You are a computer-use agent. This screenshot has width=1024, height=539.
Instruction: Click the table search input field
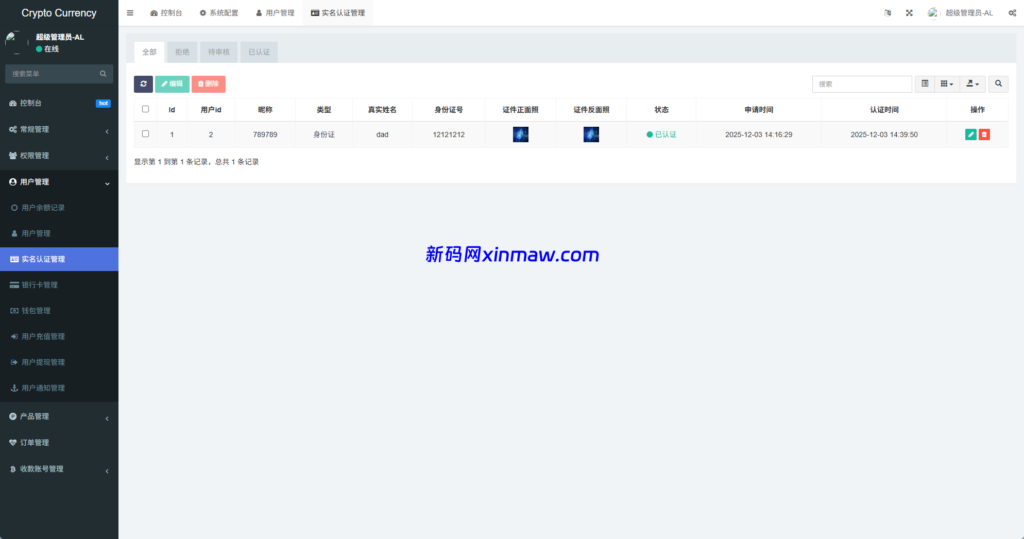pyautogui.click(x=861, y=84)
